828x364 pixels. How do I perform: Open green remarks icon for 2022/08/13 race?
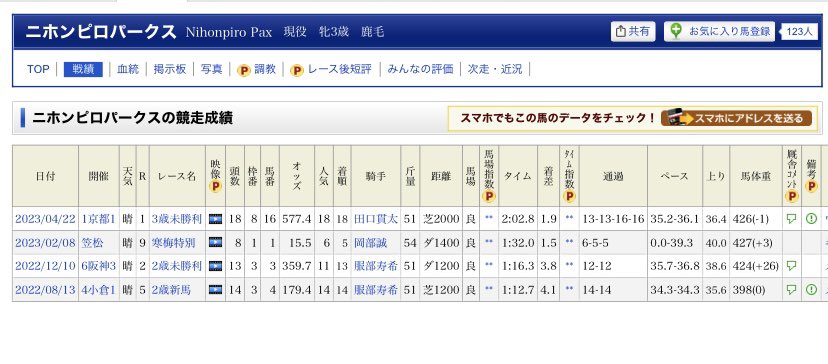(811, 290)
